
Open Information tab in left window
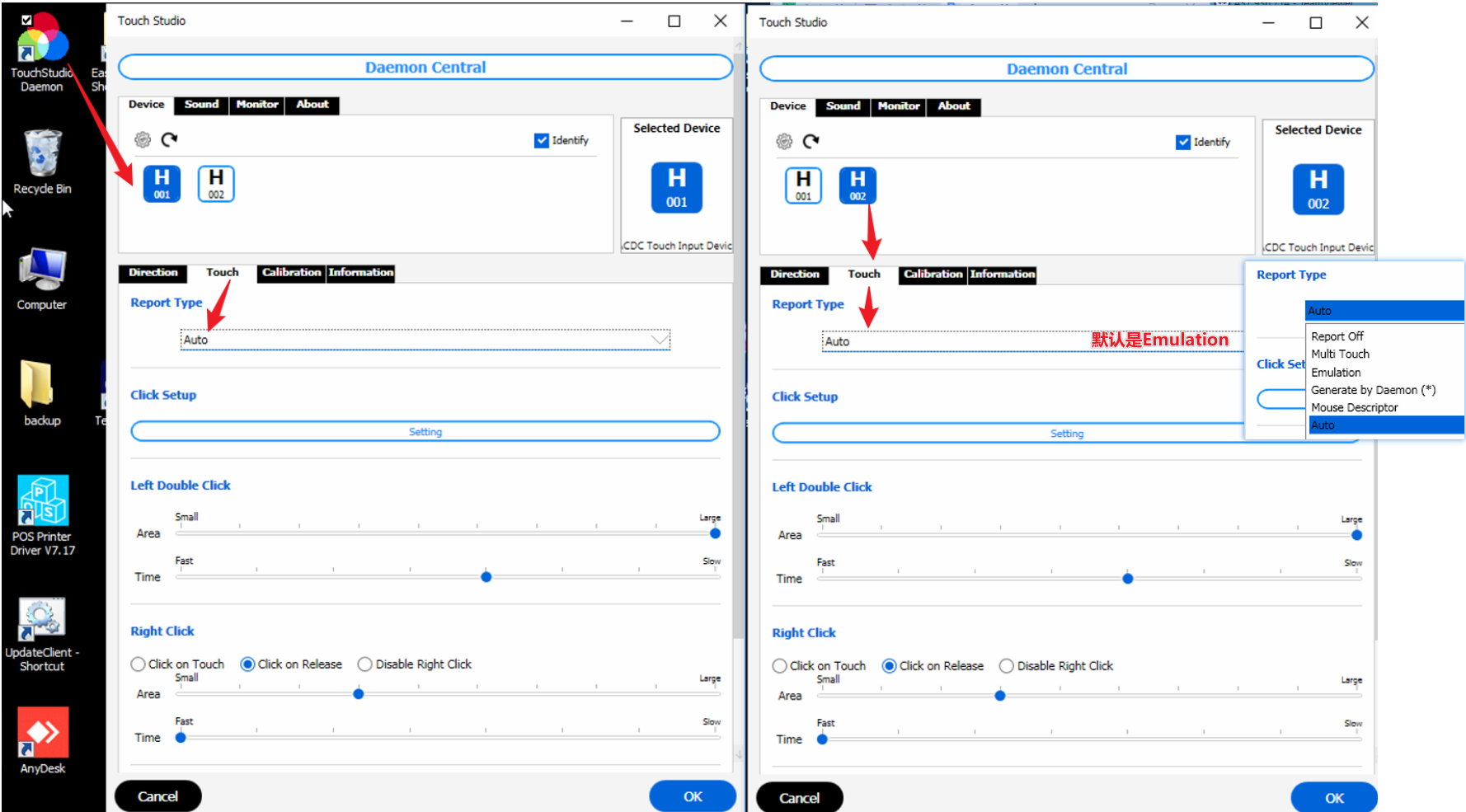coord(360,273)
